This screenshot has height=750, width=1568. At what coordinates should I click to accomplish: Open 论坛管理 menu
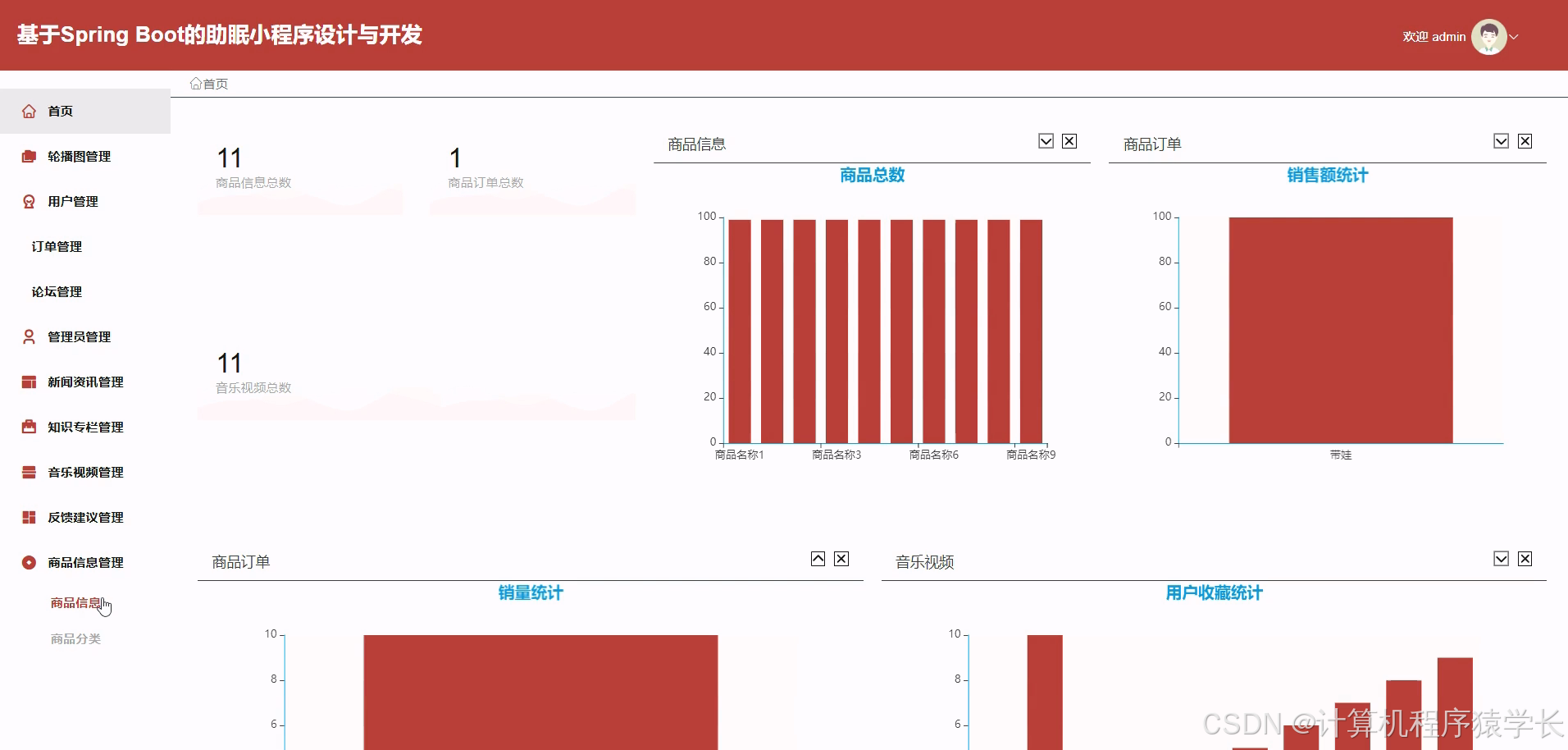point(85,291)
